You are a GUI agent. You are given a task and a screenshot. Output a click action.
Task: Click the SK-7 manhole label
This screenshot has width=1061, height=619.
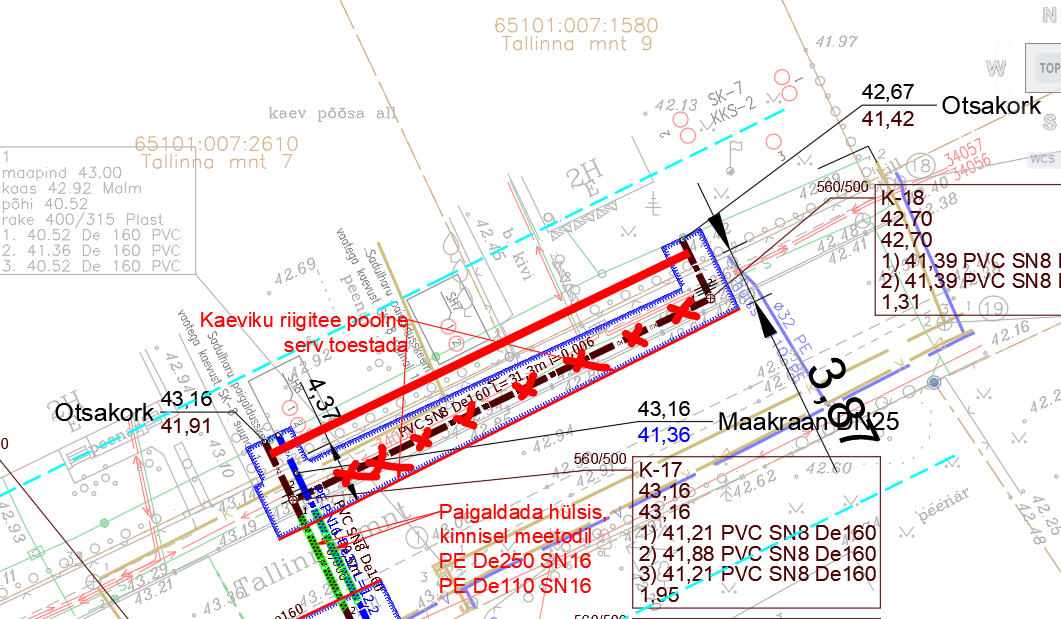pos(725,95)
